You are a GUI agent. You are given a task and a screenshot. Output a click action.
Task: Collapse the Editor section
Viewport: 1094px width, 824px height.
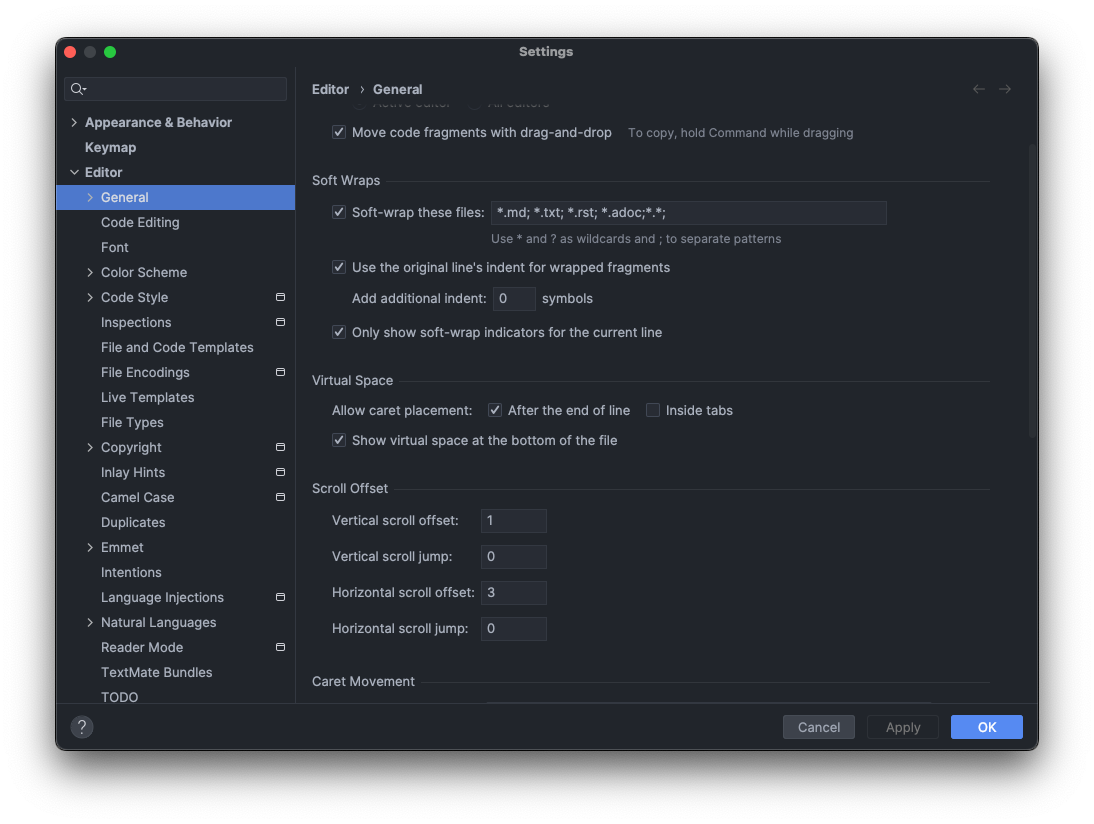74,172
